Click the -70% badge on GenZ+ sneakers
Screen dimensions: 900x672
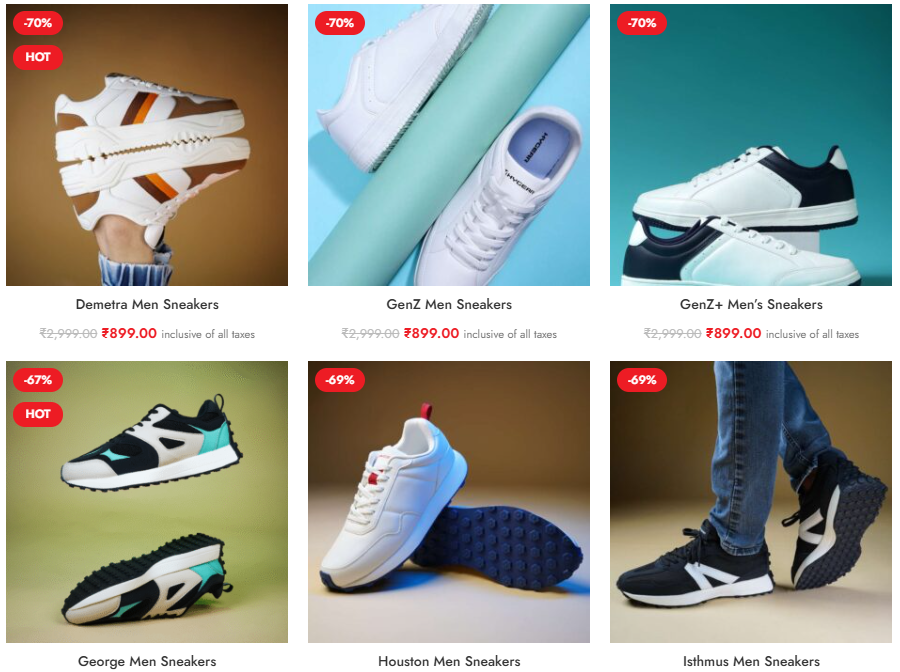(x=642, y=23)
